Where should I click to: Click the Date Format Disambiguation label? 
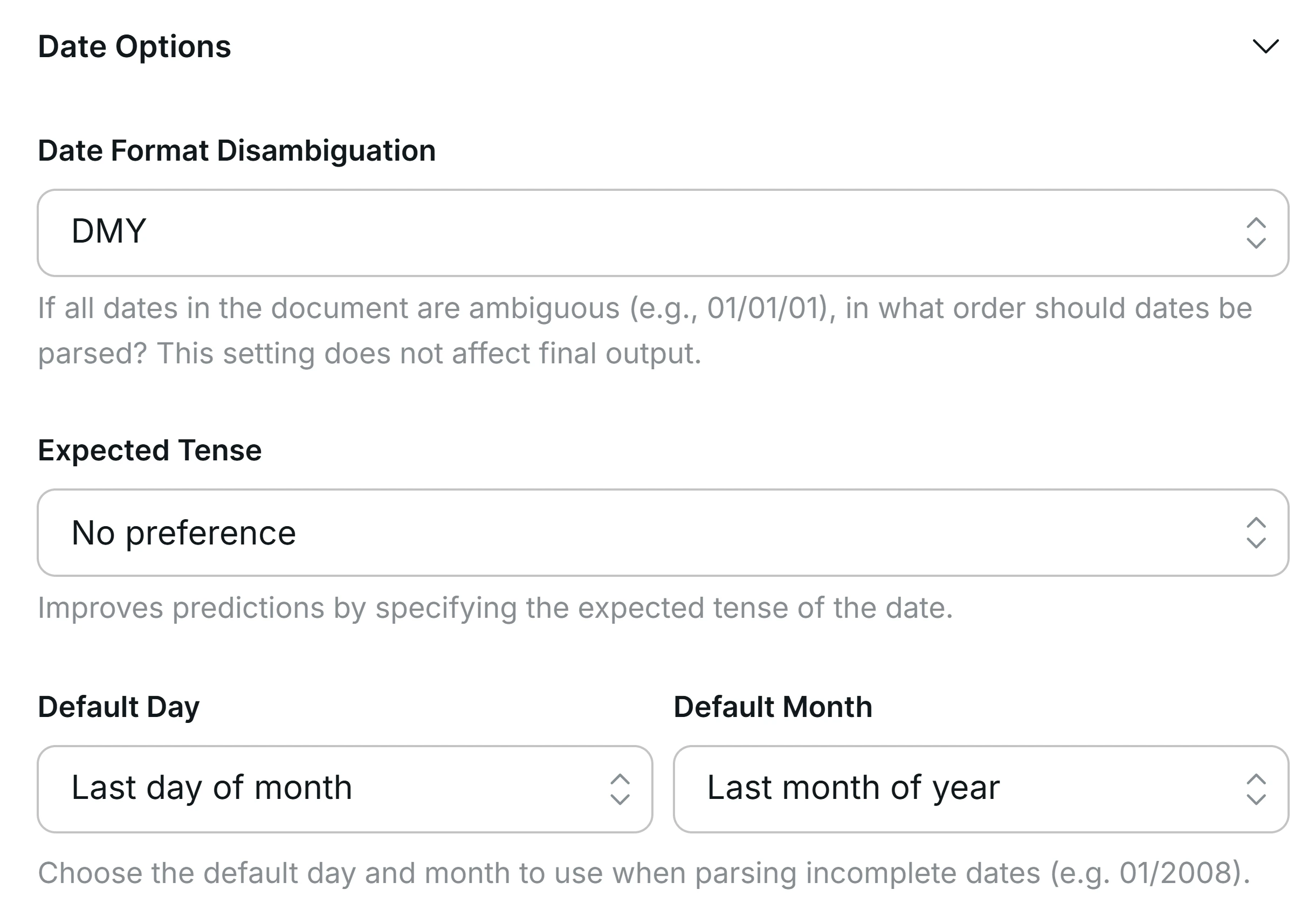[x=236, y=150]
